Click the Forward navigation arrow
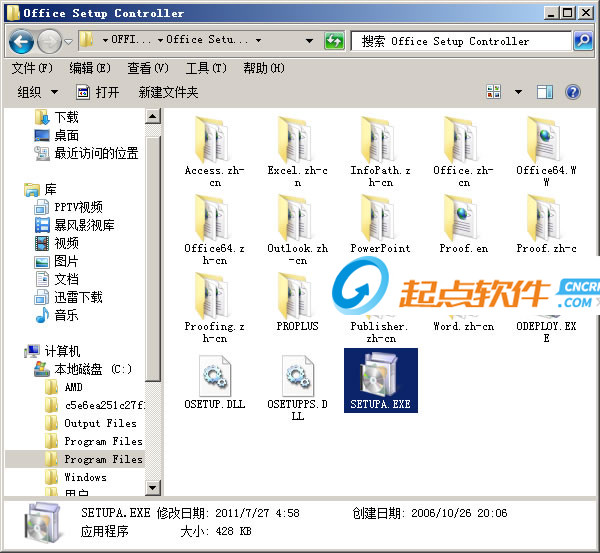The image size is (600, 553). (x=49, y=41)
